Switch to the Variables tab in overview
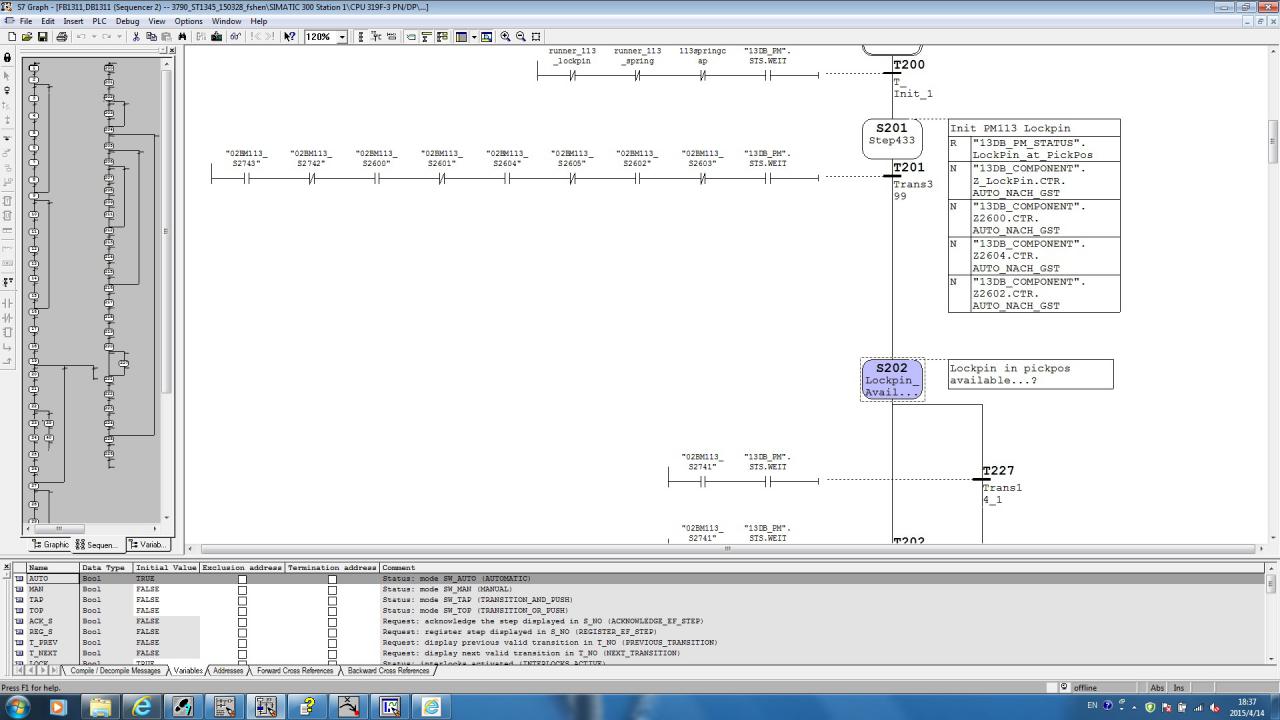Image resolution: width=1280 pixels, height=720 pixels. 148,545
